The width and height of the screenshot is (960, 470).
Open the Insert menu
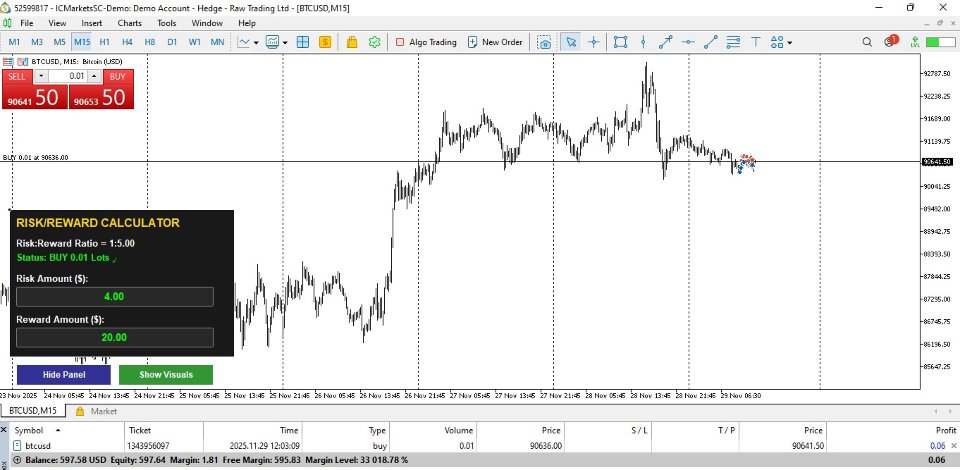(x=92, y=23)
